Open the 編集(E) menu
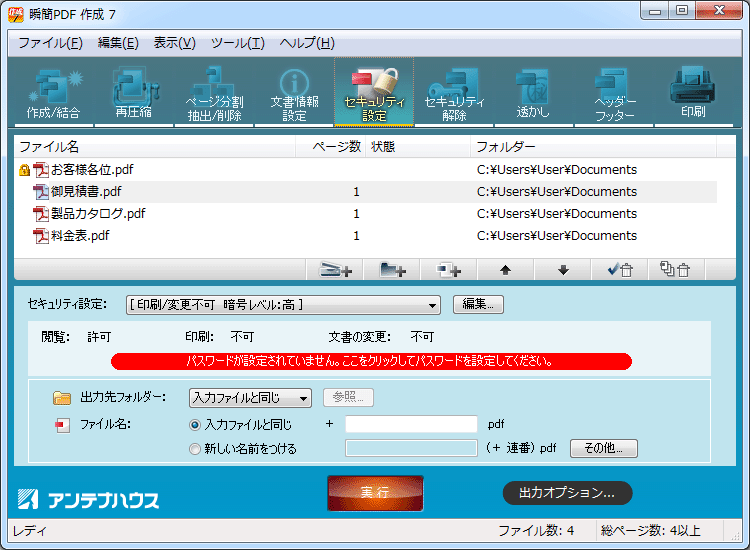 (x=118, y=43)
